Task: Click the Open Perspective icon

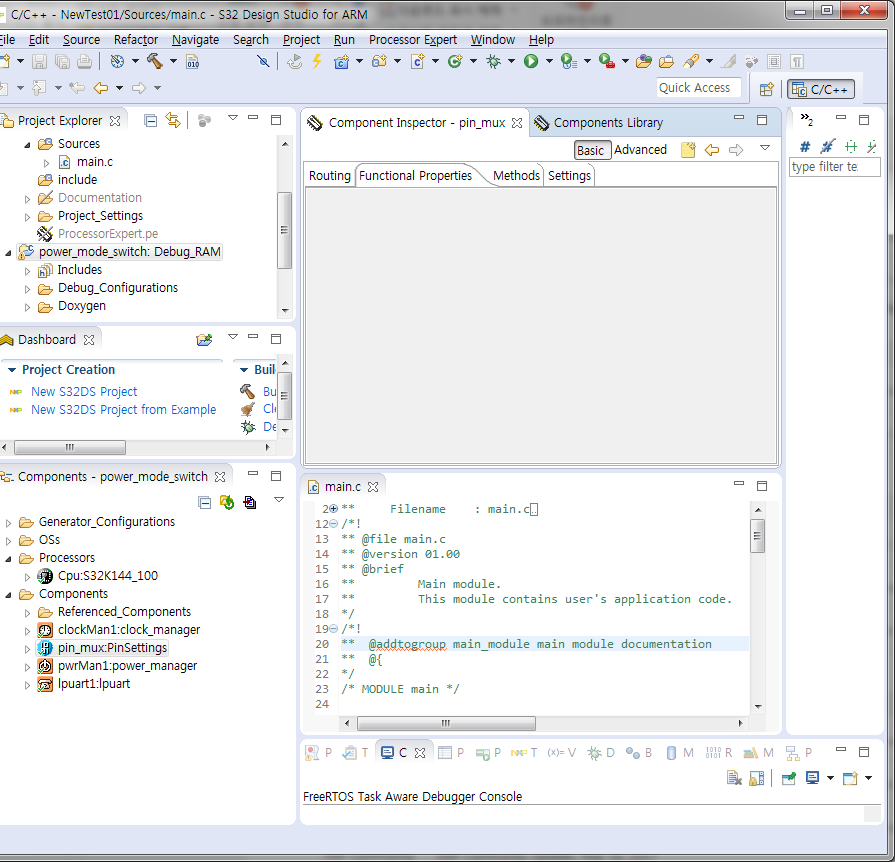Action: click(767, 89)
